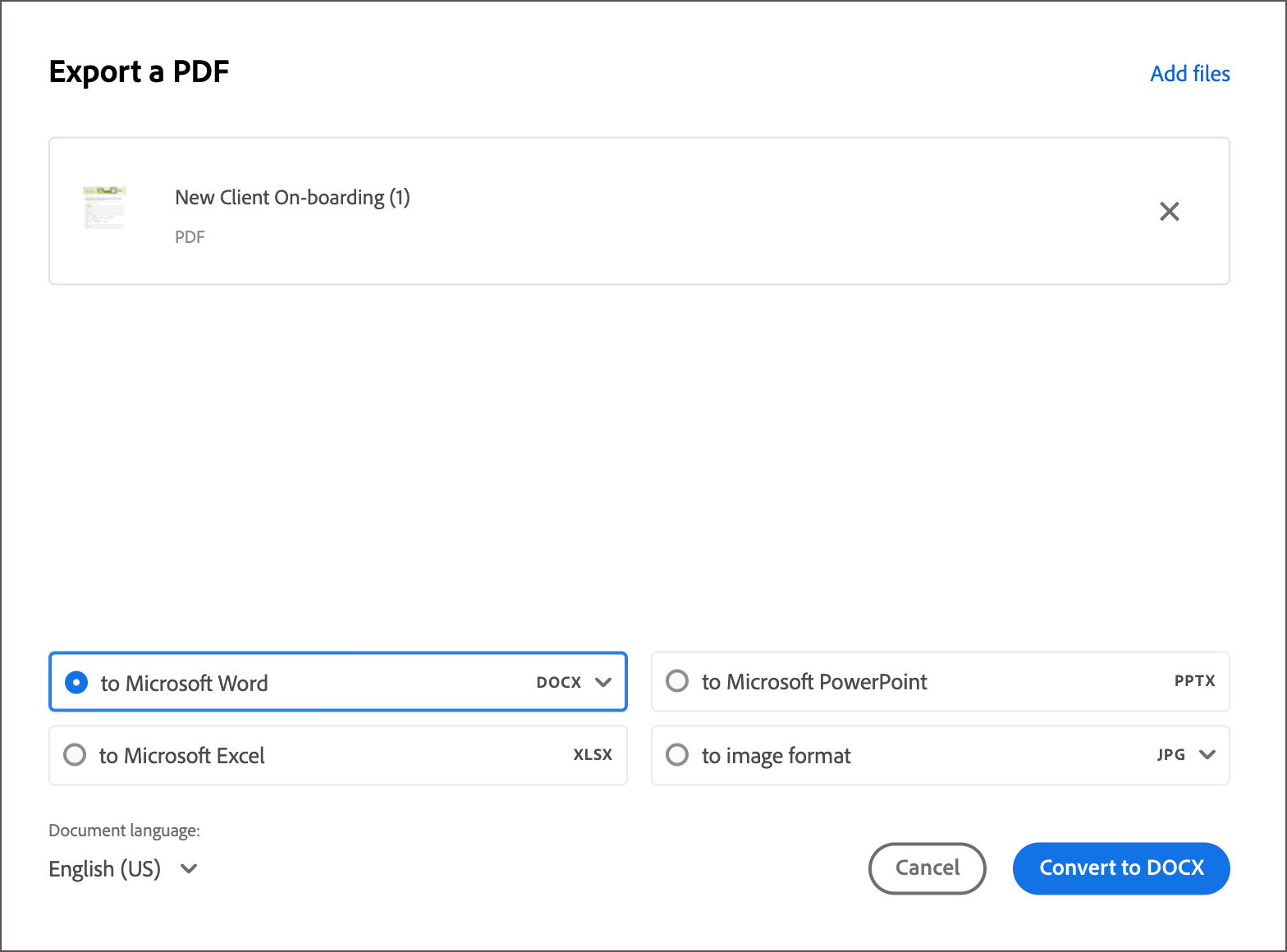
Task: Select the to image format radio button
Action: pyautogui.click(x=677, y=755)
